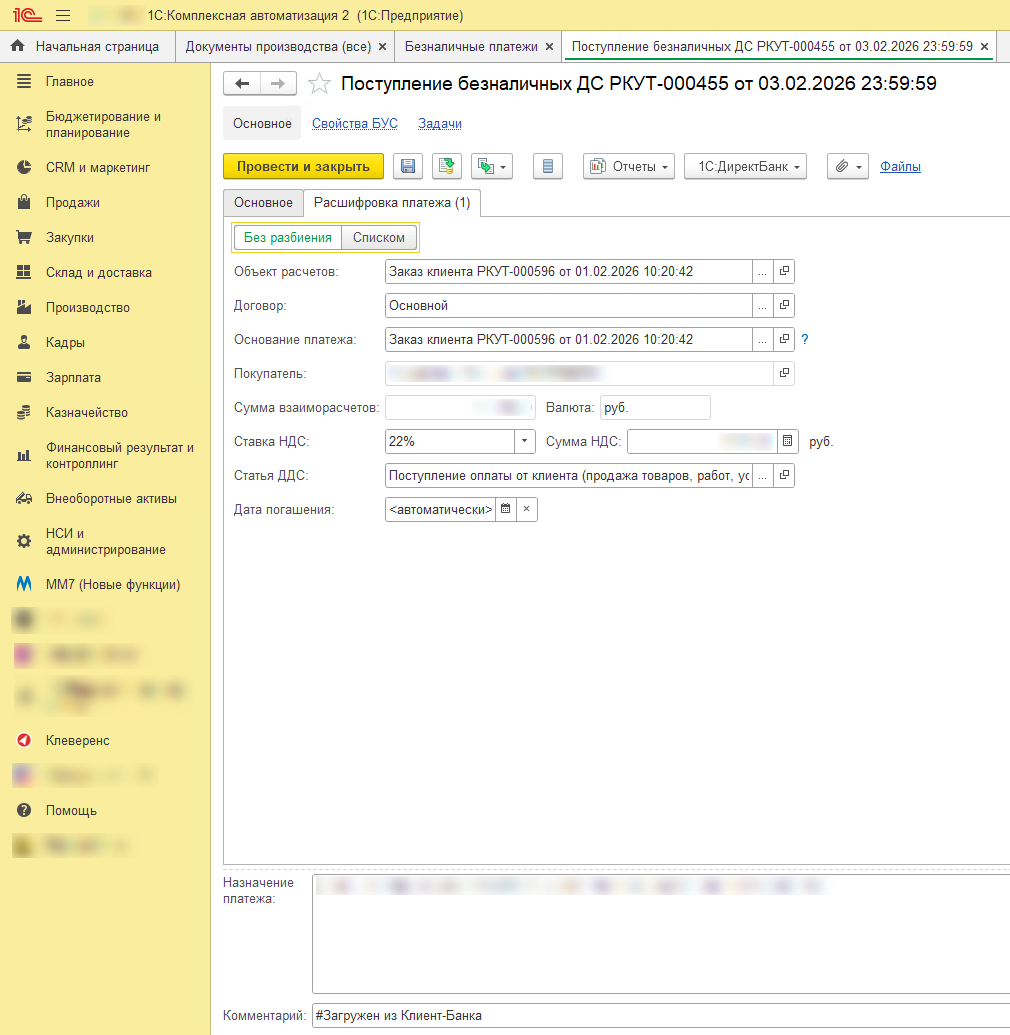Go forward with the right arrow
This screenshot has width=1010, height=1035.
point(279,84)
